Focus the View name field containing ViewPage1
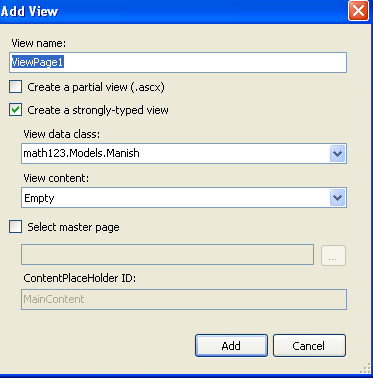The image size is (373, 380). tap(178, 62)
